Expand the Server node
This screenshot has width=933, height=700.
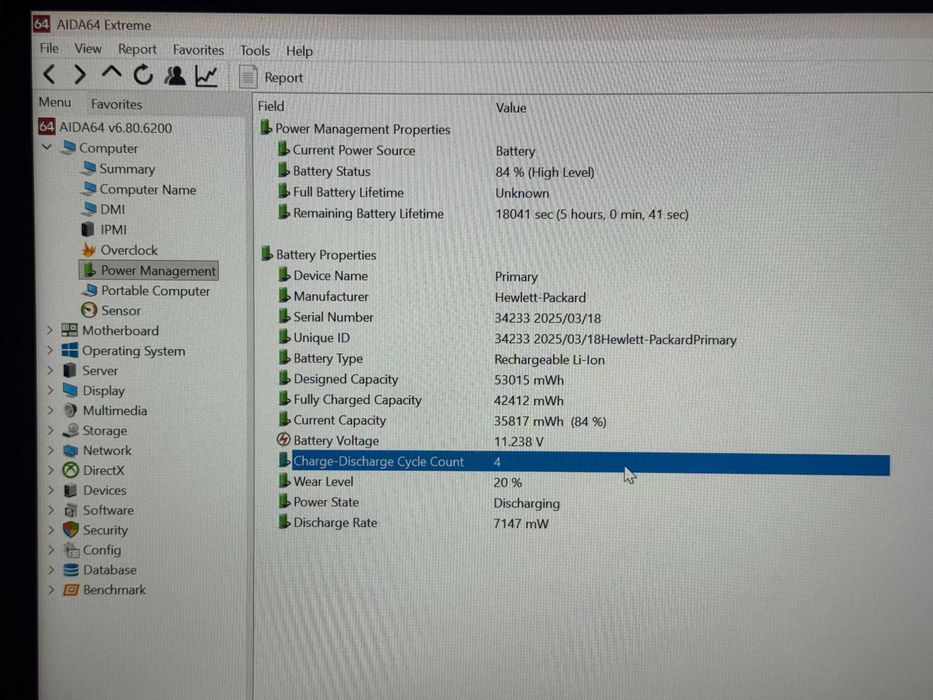(x=50, y=370)
